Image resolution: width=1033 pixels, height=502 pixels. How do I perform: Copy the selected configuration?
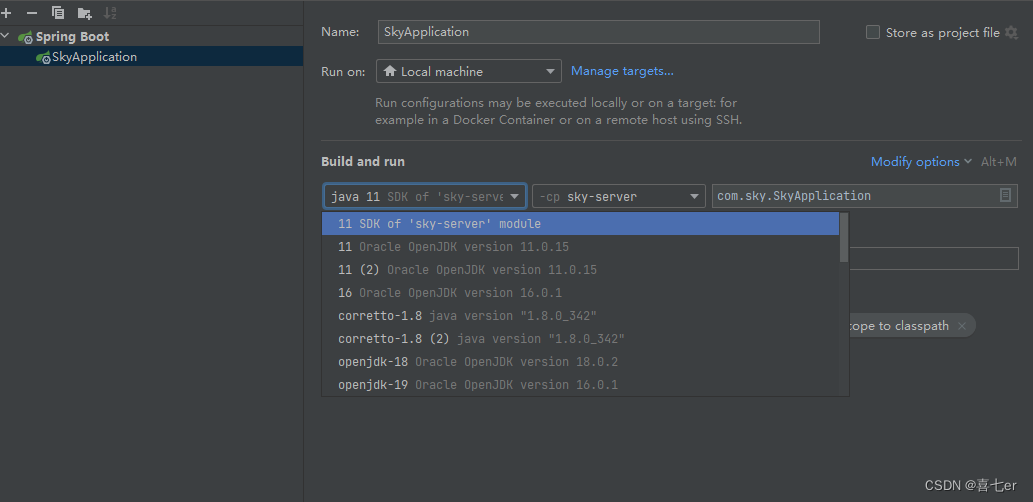tap(58, 13)
